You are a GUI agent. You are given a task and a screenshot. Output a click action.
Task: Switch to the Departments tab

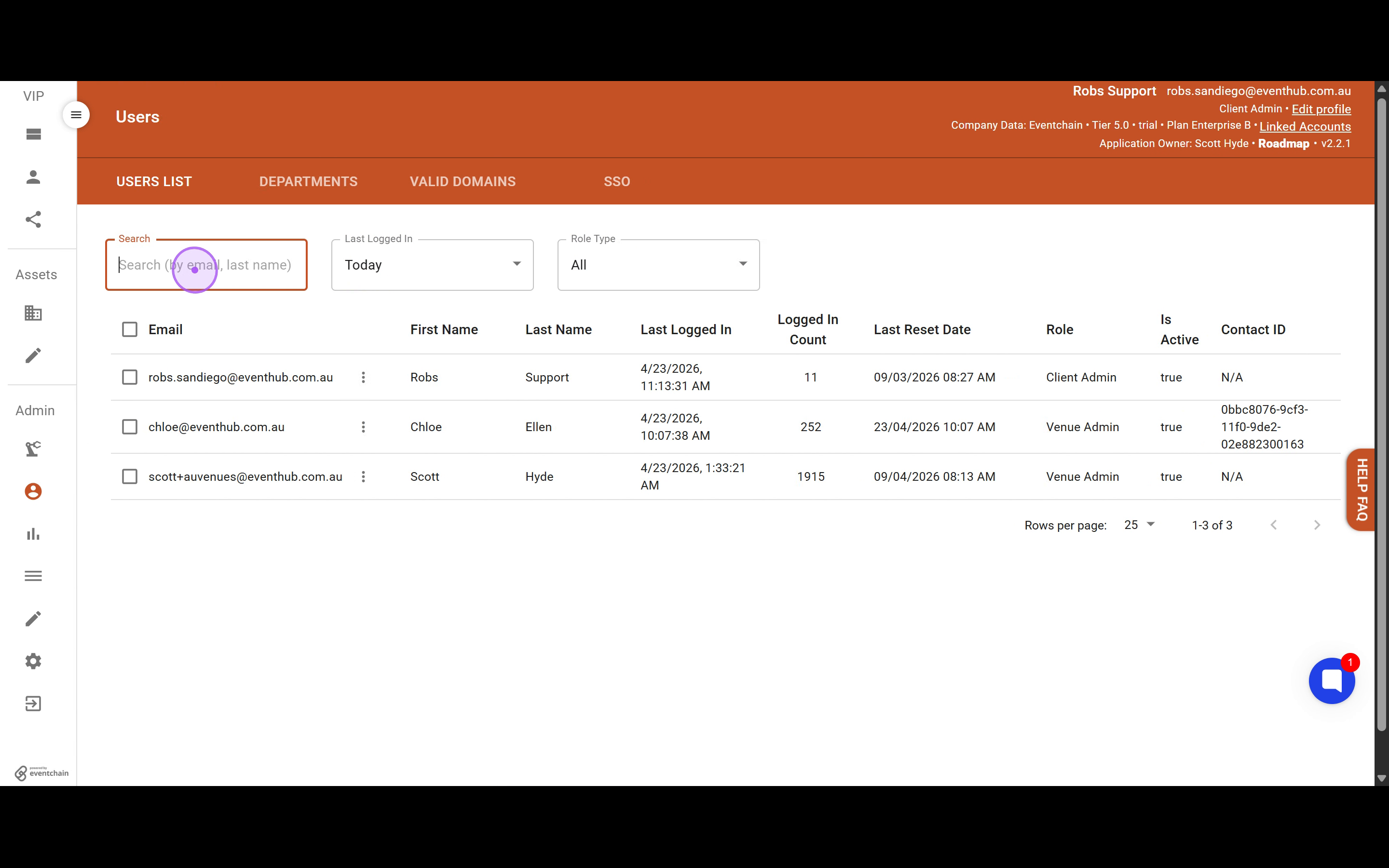(308, 181)
